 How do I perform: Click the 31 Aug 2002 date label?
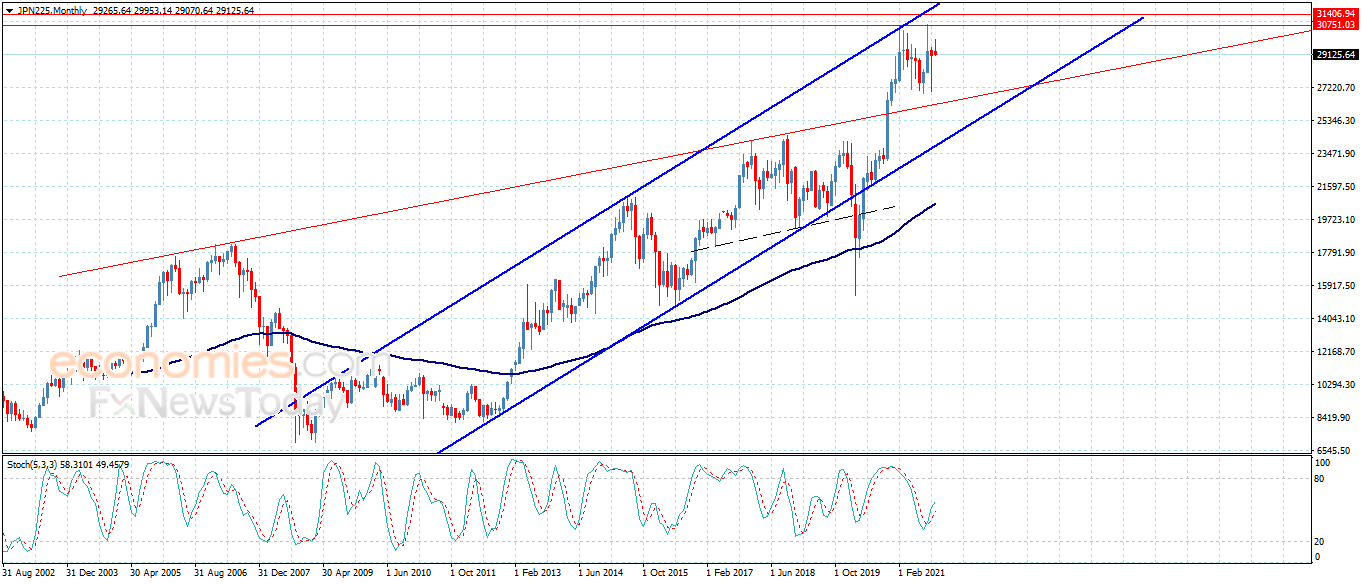click(x=30, y=573)
